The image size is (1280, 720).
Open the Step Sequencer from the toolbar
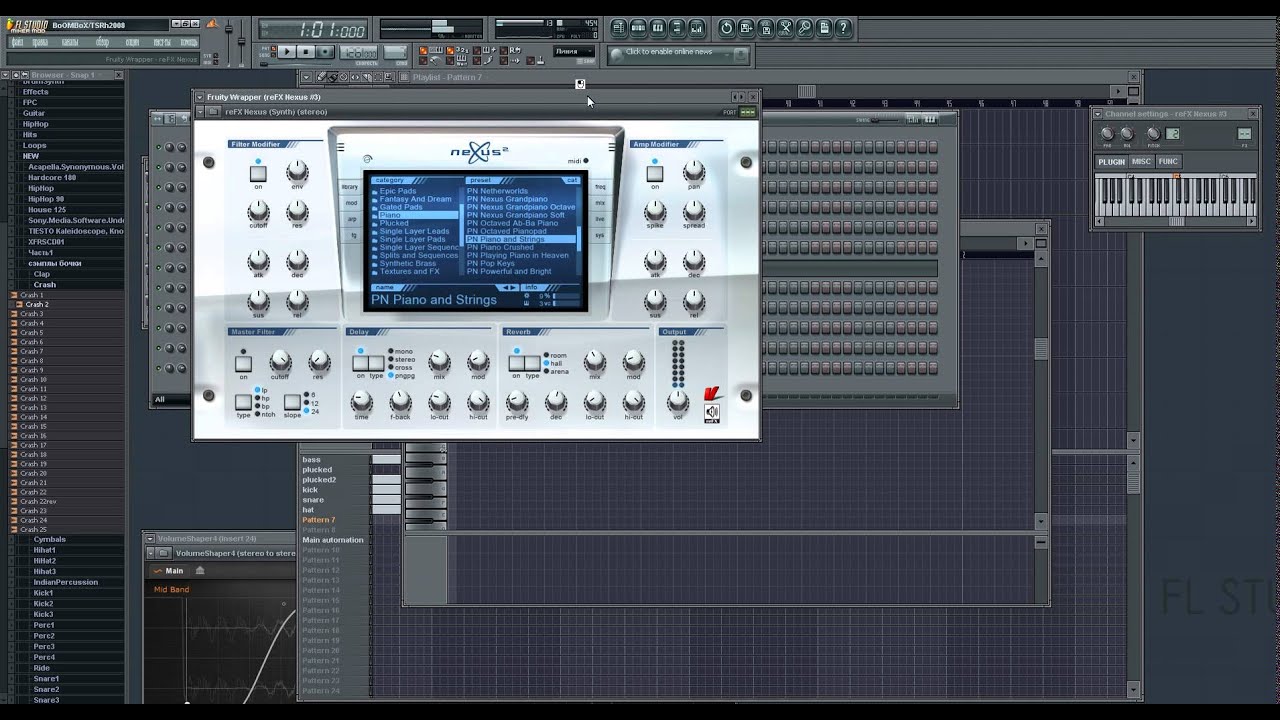[x=638, y=28]
